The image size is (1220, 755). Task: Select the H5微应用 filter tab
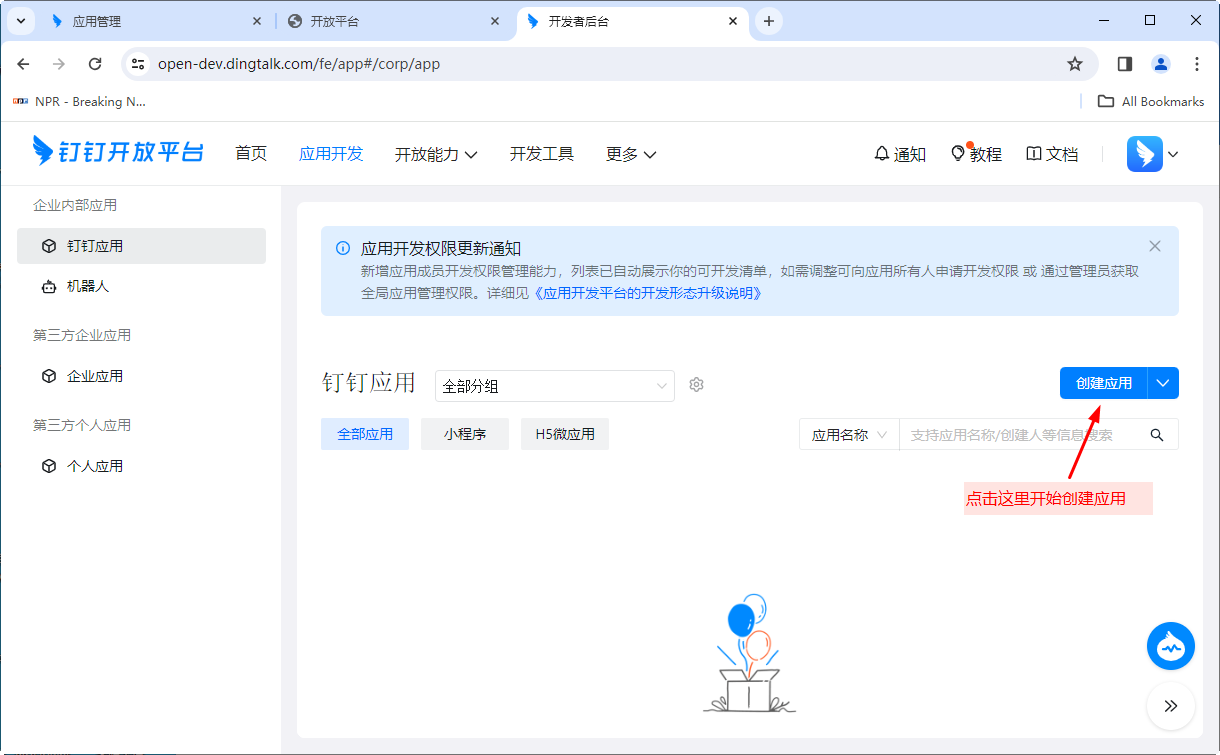tap(565, 434)
